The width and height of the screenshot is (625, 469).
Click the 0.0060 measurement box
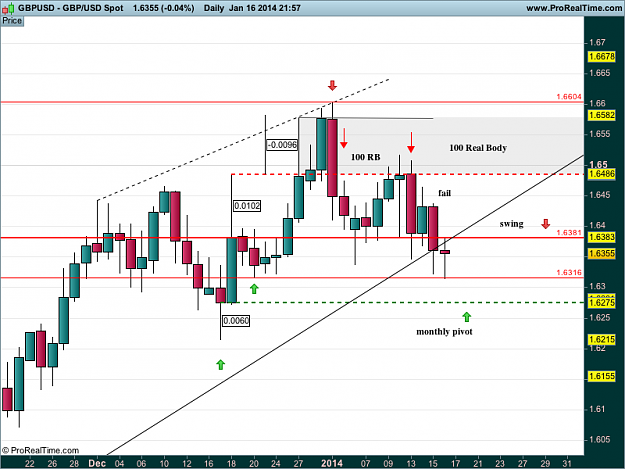(236, 321)
